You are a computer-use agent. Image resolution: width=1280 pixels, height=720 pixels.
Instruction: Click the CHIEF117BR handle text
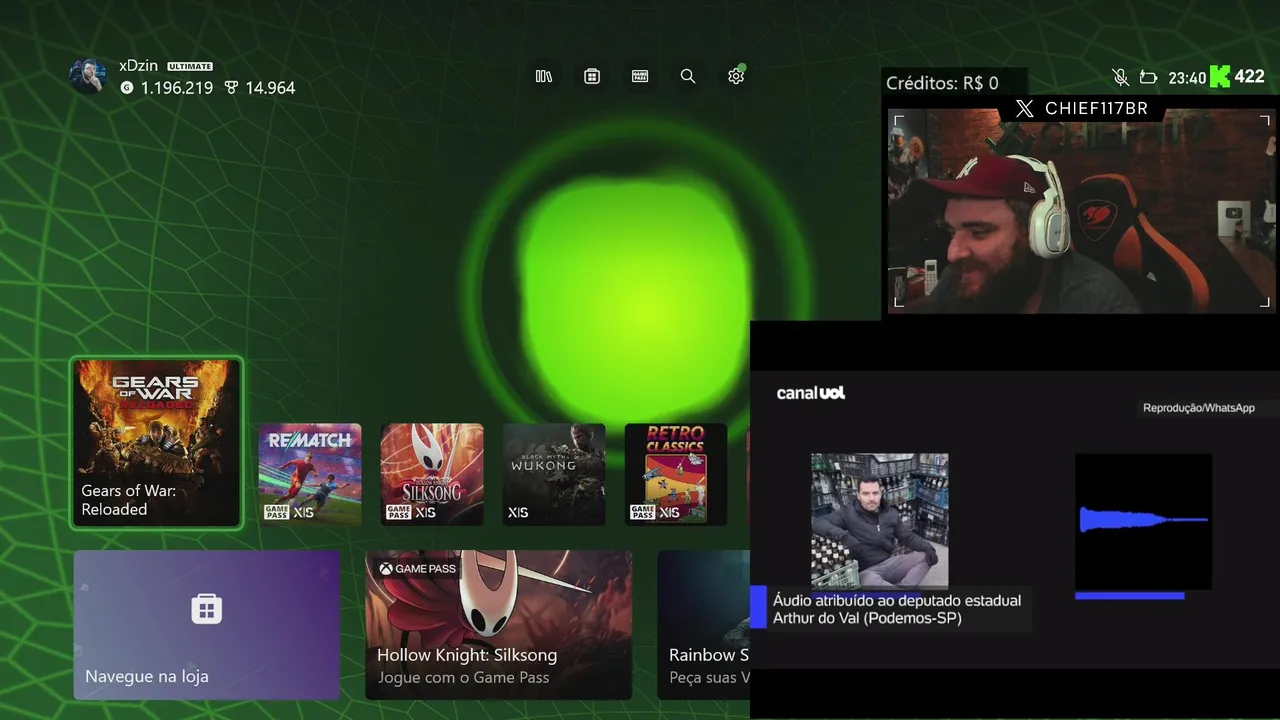coord(1096,109)
